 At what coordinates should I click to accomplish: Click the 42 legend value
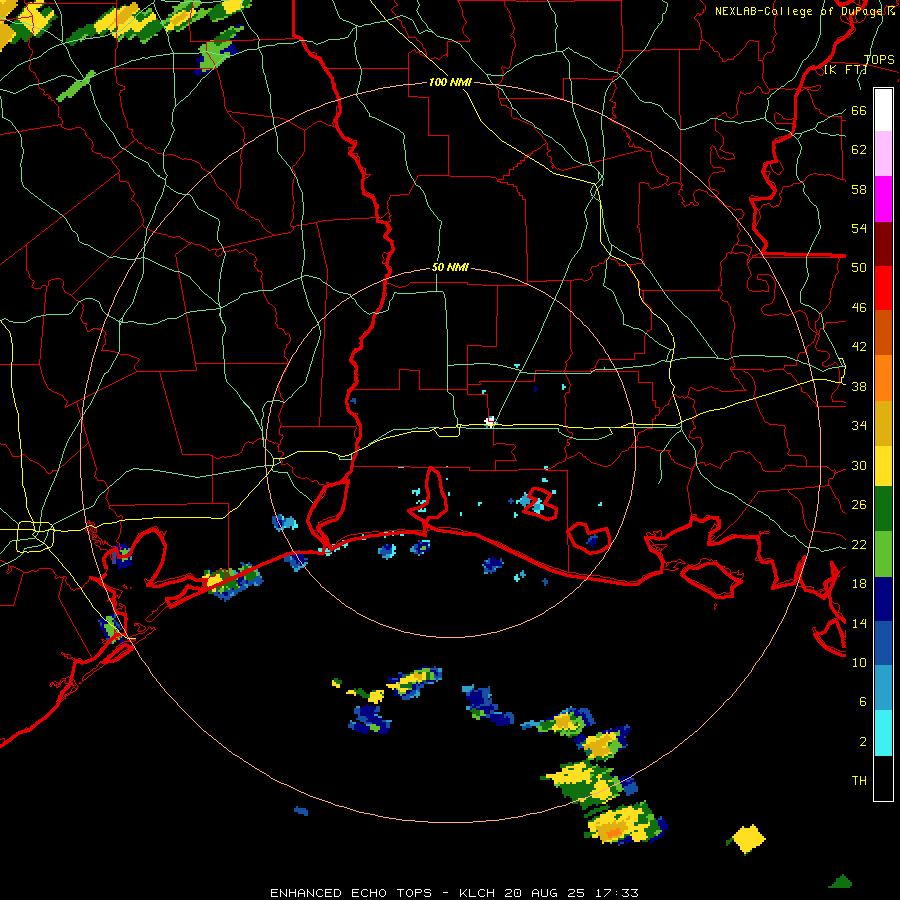859,346
